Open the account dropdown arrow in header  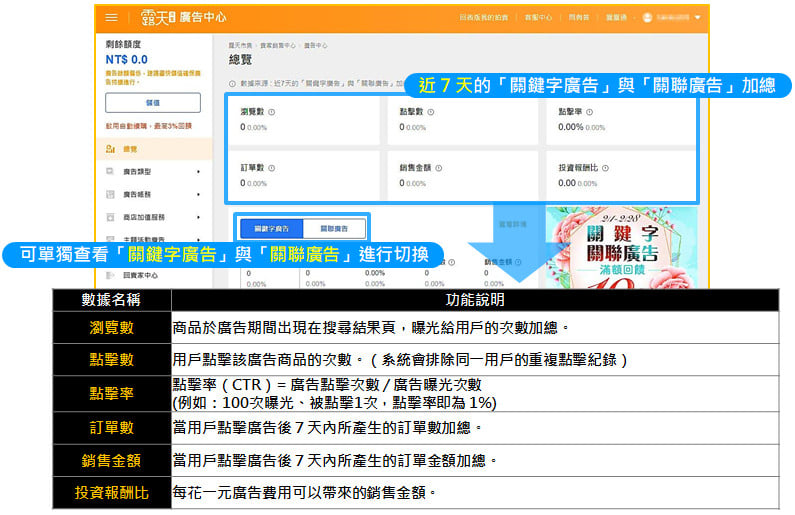pos(697,18)
